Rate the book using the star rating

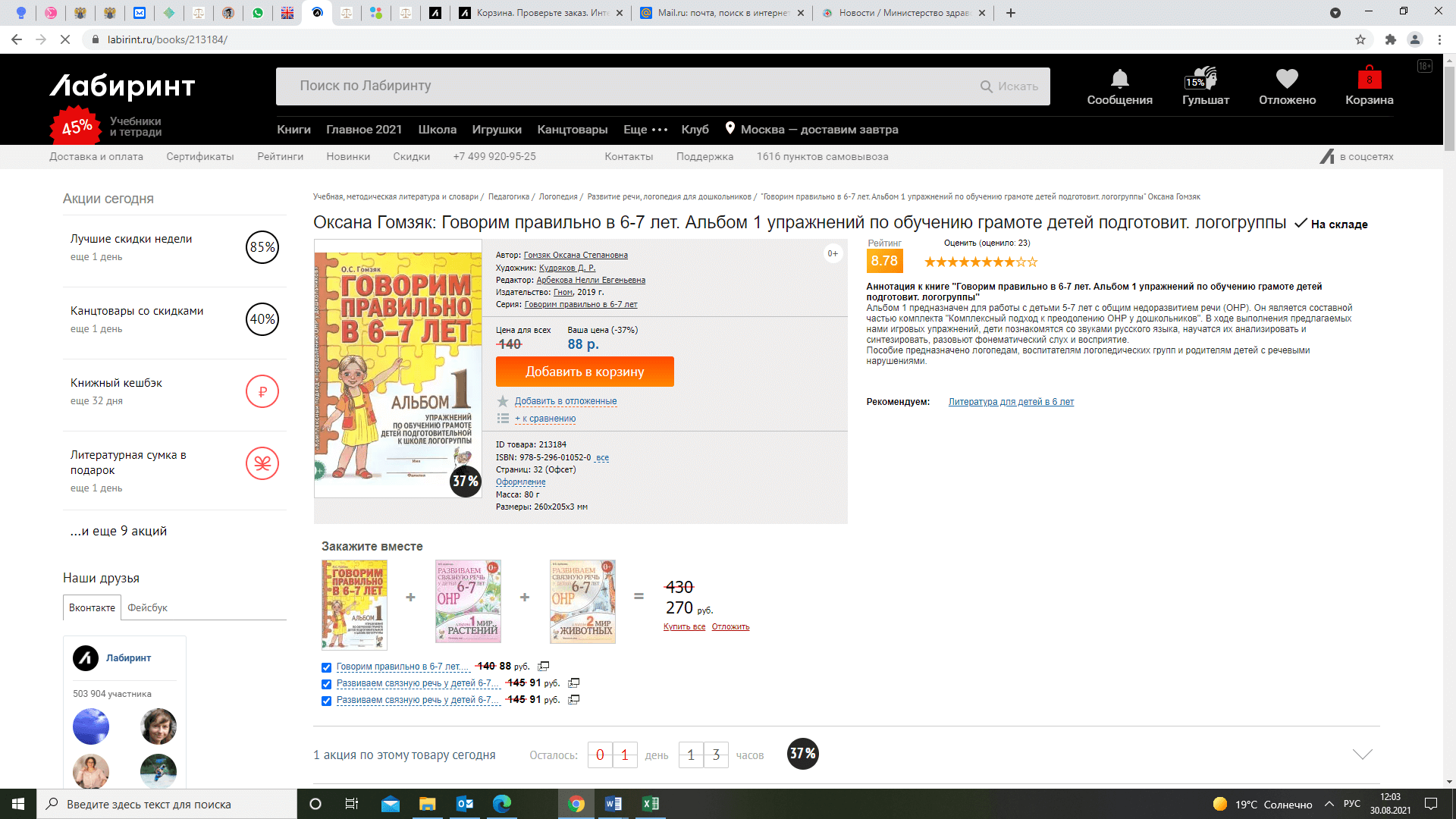[981, 262]
